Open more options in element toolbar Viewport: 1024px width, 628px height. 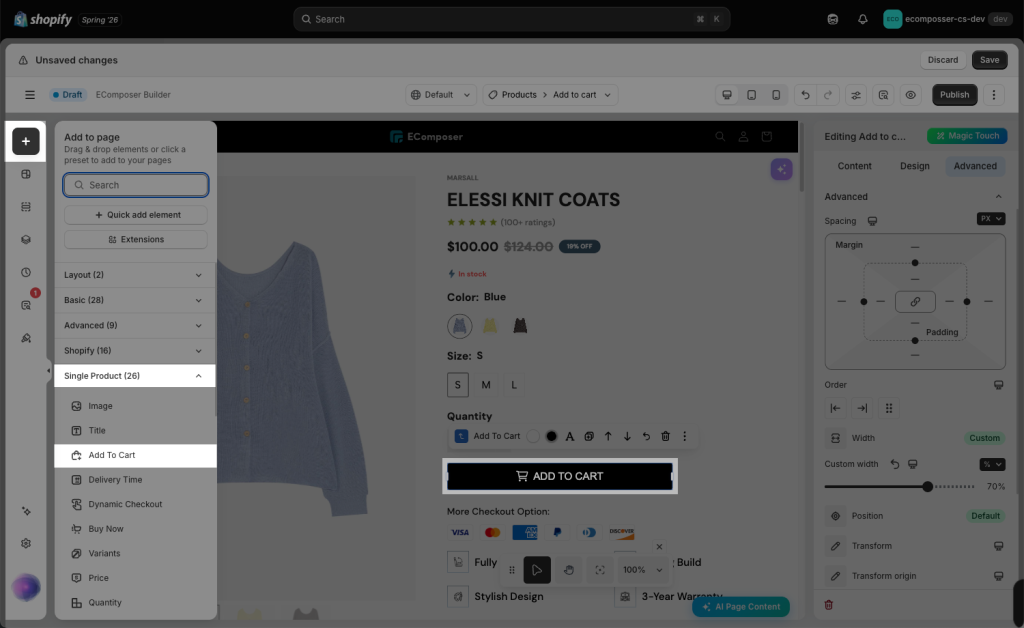point(684,436)
